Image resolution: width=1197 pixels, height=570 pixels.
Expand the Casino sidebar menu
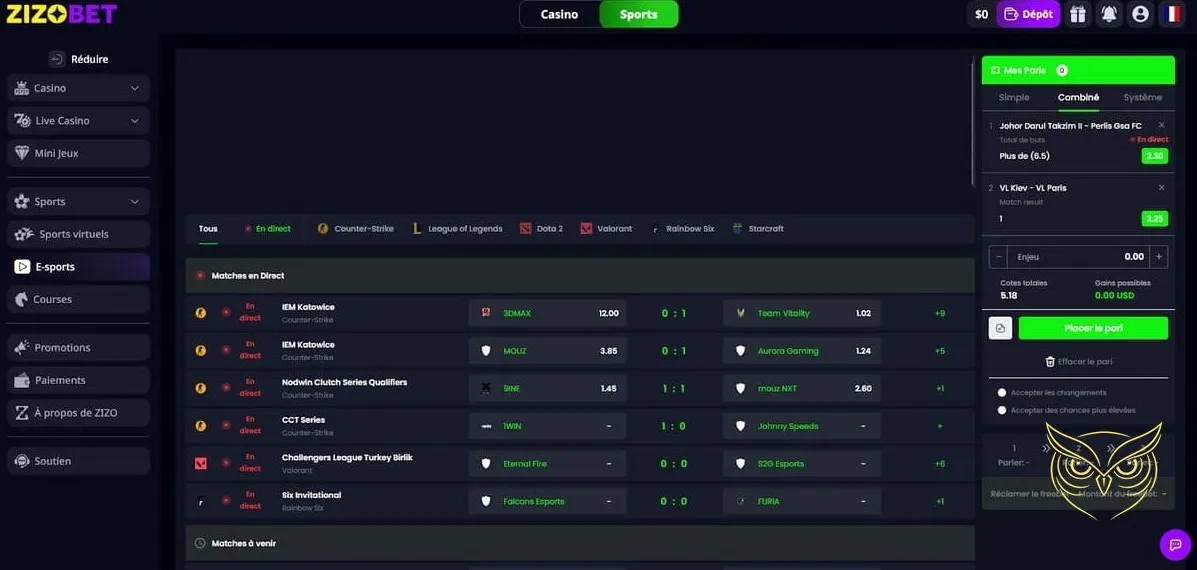pos(134,88)
